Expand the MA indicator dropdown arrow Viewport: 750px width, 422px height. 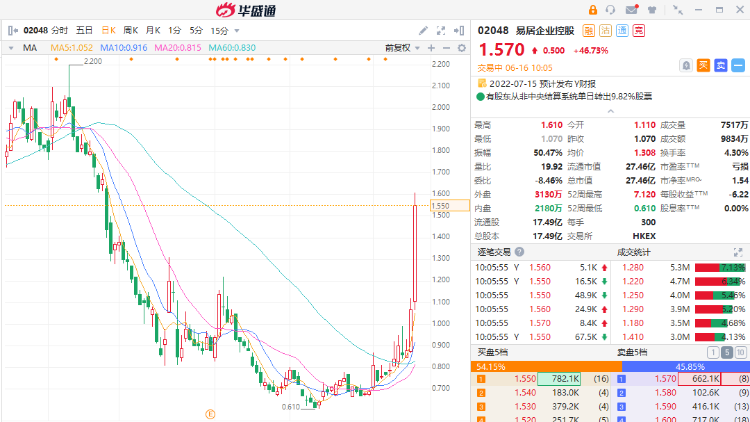(x=11, y=48)
